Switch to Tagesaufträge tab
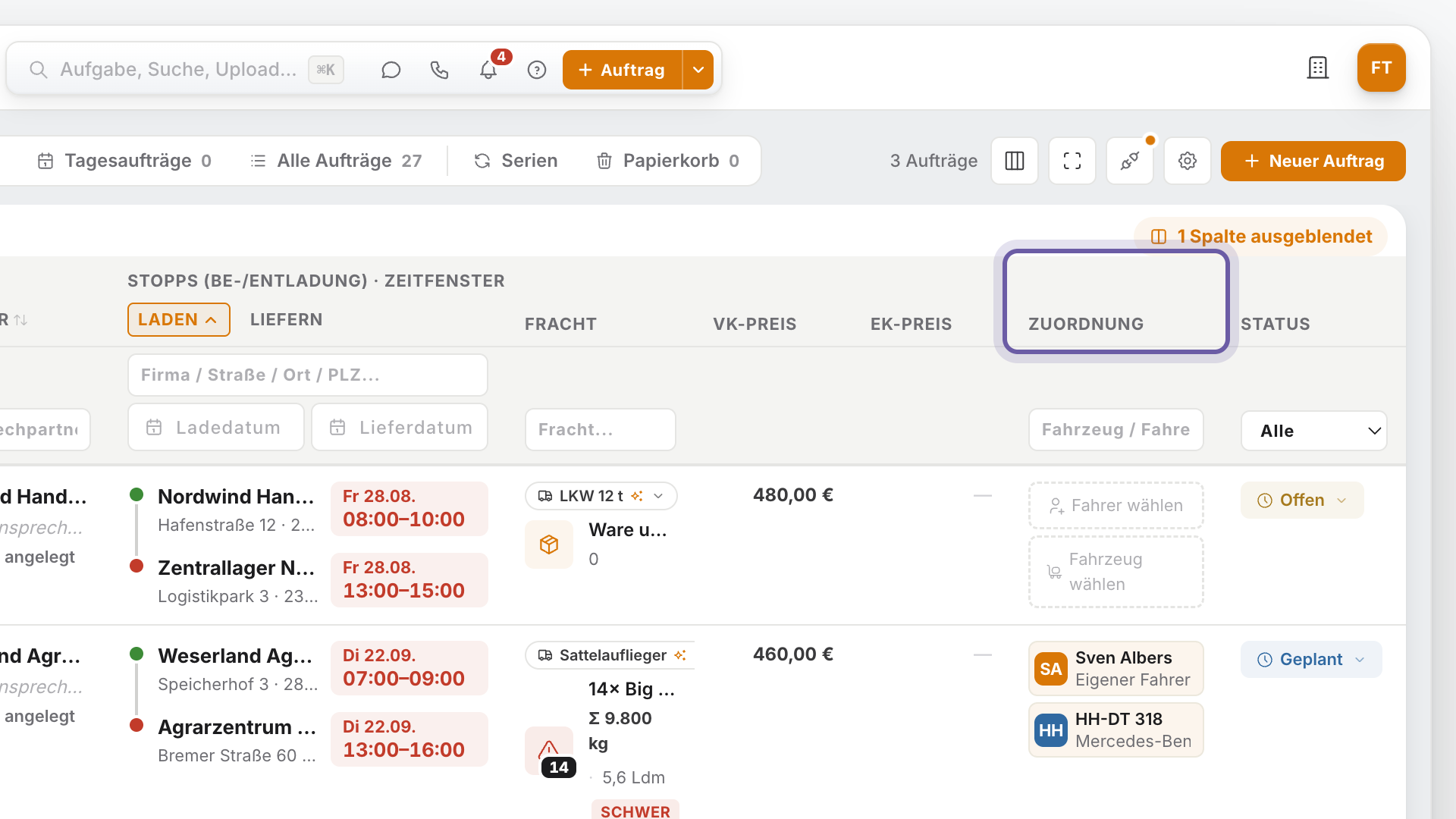The image size is (1456, 819). (x=125, y=161)
